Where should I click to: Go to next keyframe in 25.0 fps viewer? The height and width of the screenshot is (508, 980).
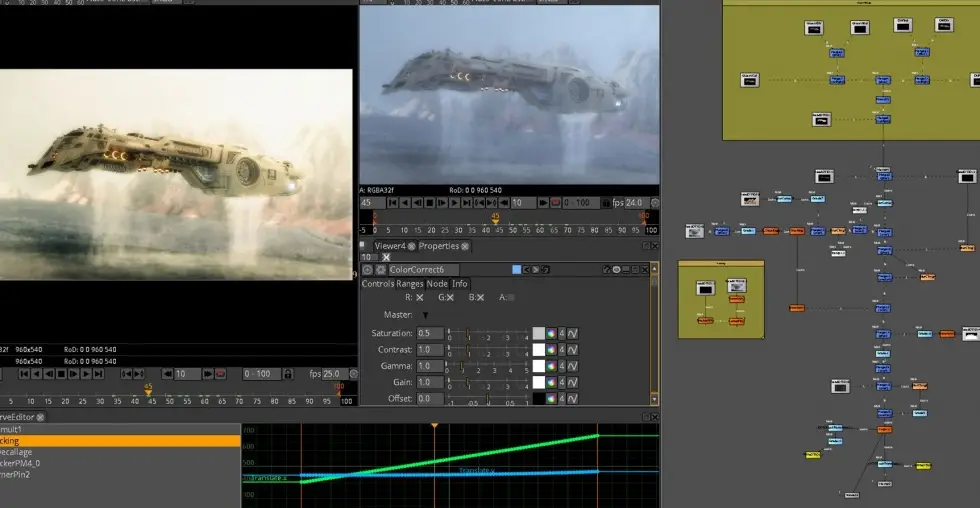(x=139, y=374)
